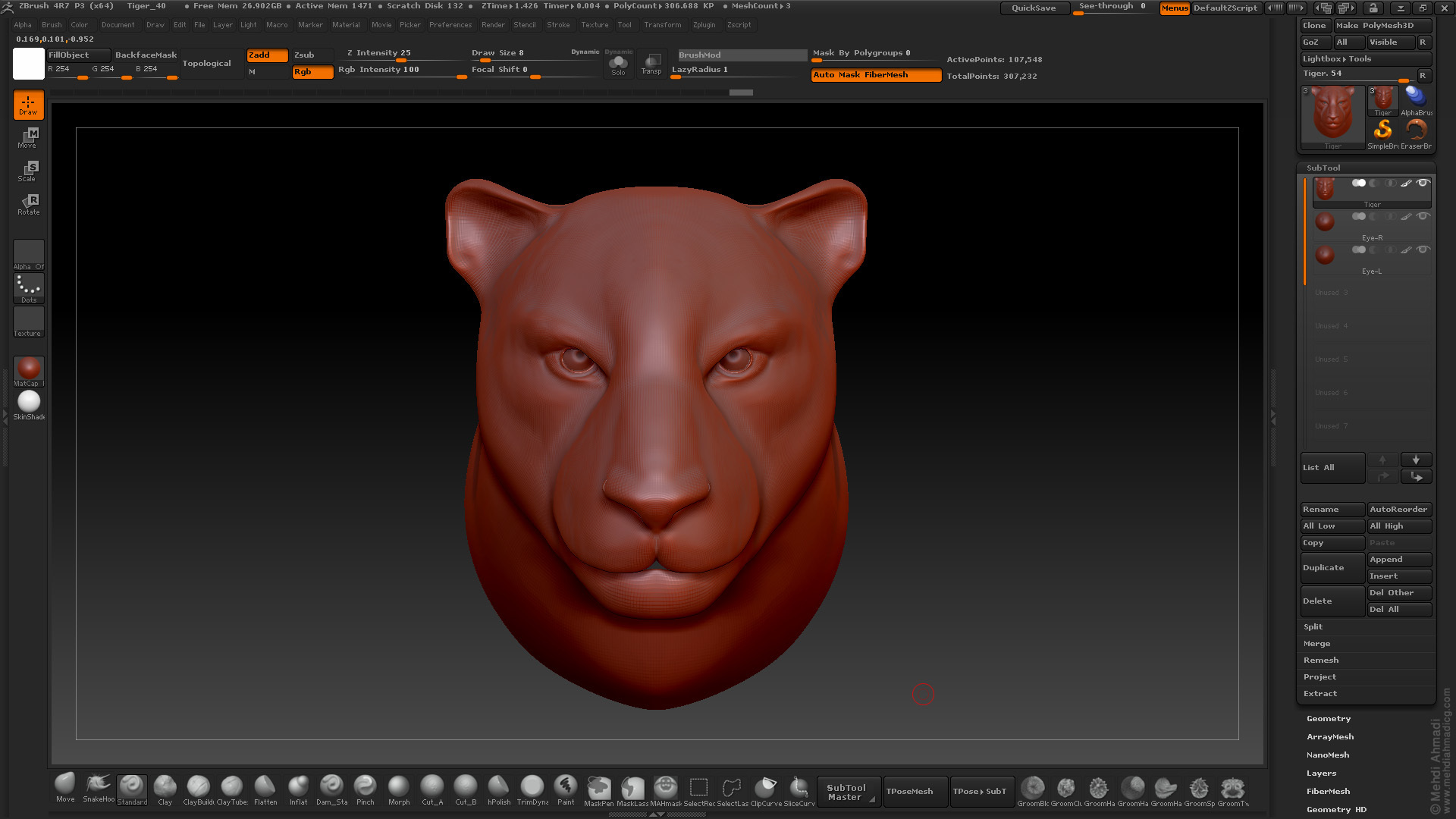Hide the Eye-R subtool visibility
Screen dimensions: 1456x819
(x=1423, y=216)
